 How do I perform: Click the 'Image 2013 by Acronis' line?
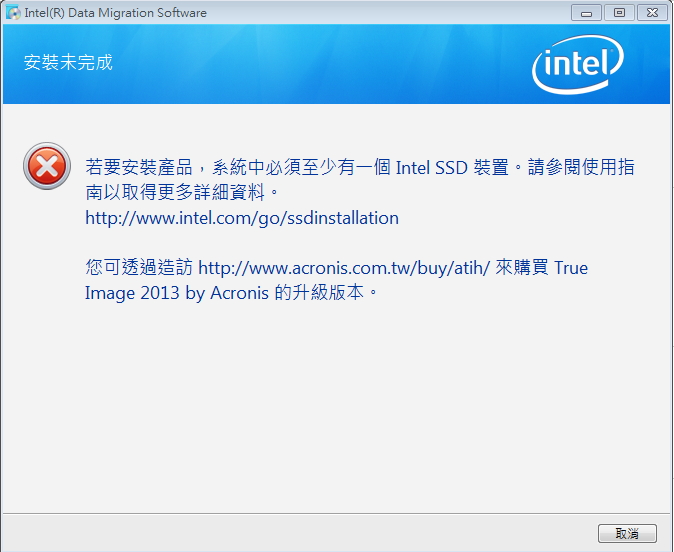pos(231,293)
